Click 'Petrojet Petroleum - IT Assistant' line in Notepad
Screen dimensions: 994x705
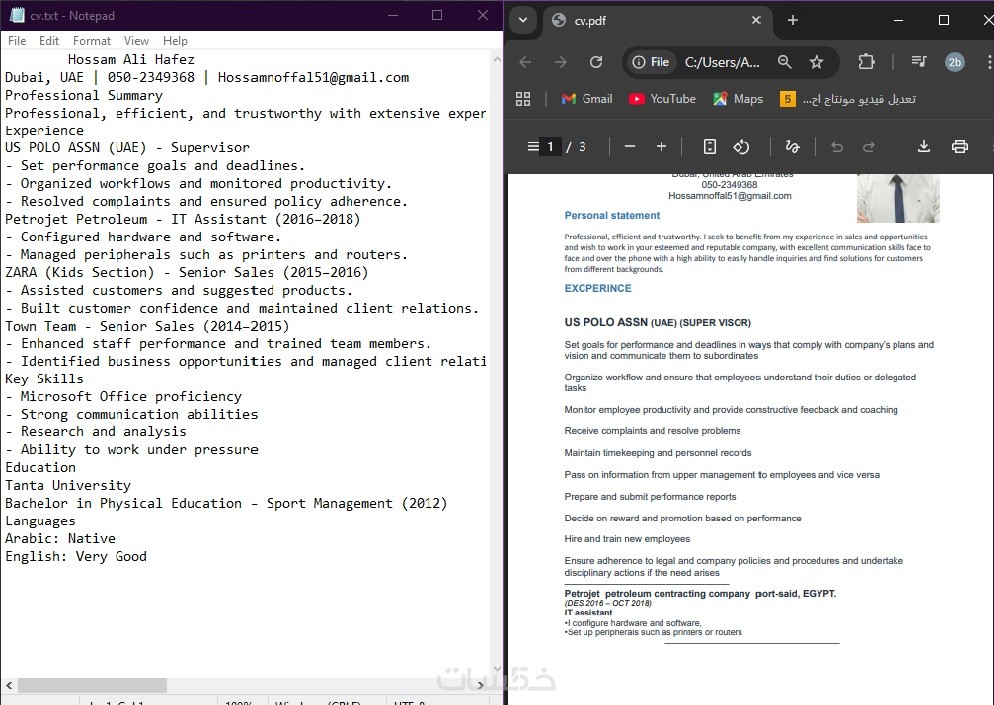tap(183, 219)
